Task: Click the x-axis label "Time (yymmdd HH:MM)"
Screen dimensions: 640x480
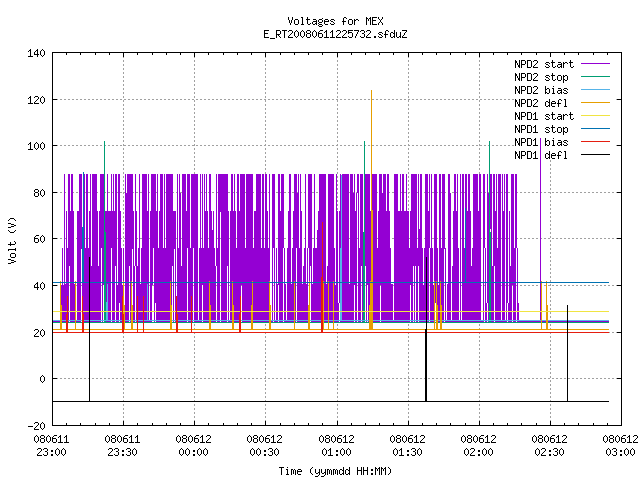Action: [335, 471]
